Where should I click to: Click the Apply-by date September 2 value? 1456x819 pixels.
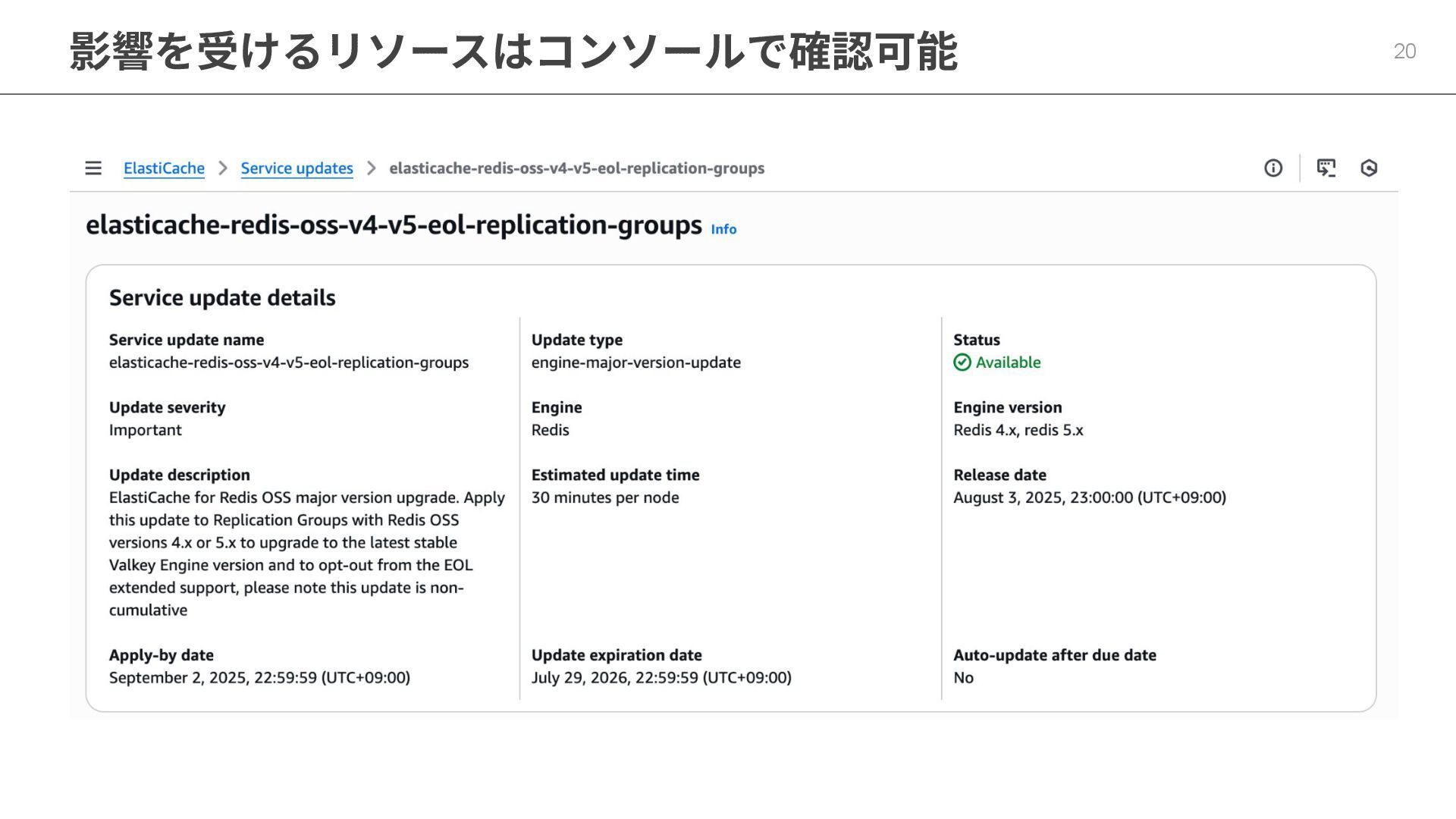point(259,678)
